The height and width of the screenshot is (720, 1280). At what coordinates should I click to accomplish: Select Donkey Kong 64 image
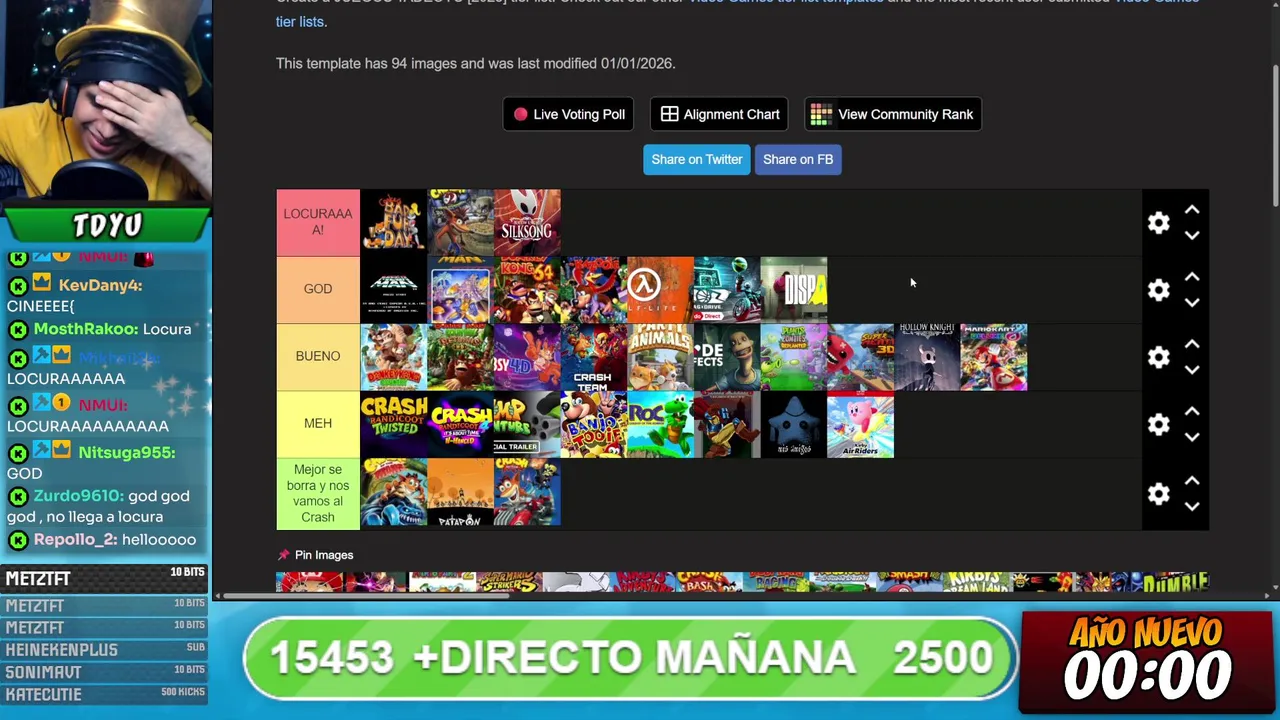(527, 290)
